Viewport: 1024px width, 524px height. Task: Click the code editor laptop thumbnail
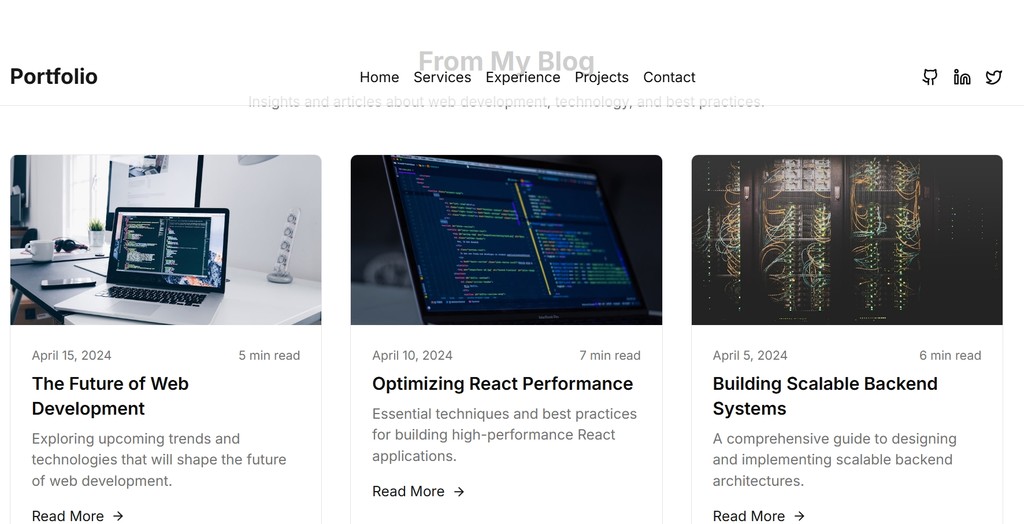tap(506, 240)
